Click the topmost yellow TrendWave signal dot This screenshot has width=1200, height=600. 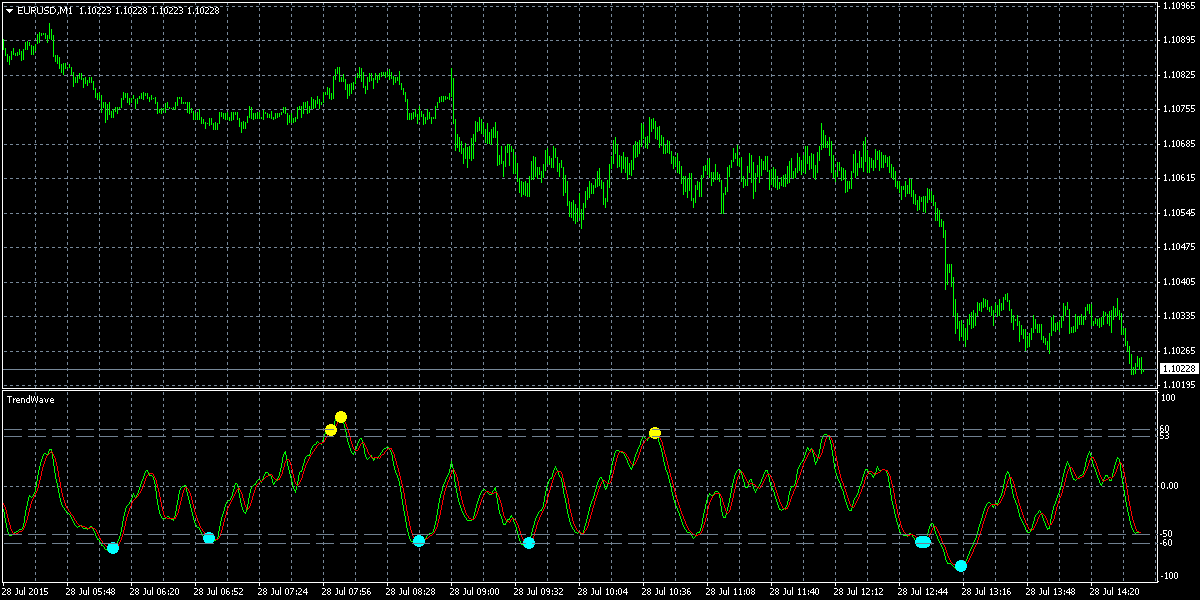[x=341, y=416]
